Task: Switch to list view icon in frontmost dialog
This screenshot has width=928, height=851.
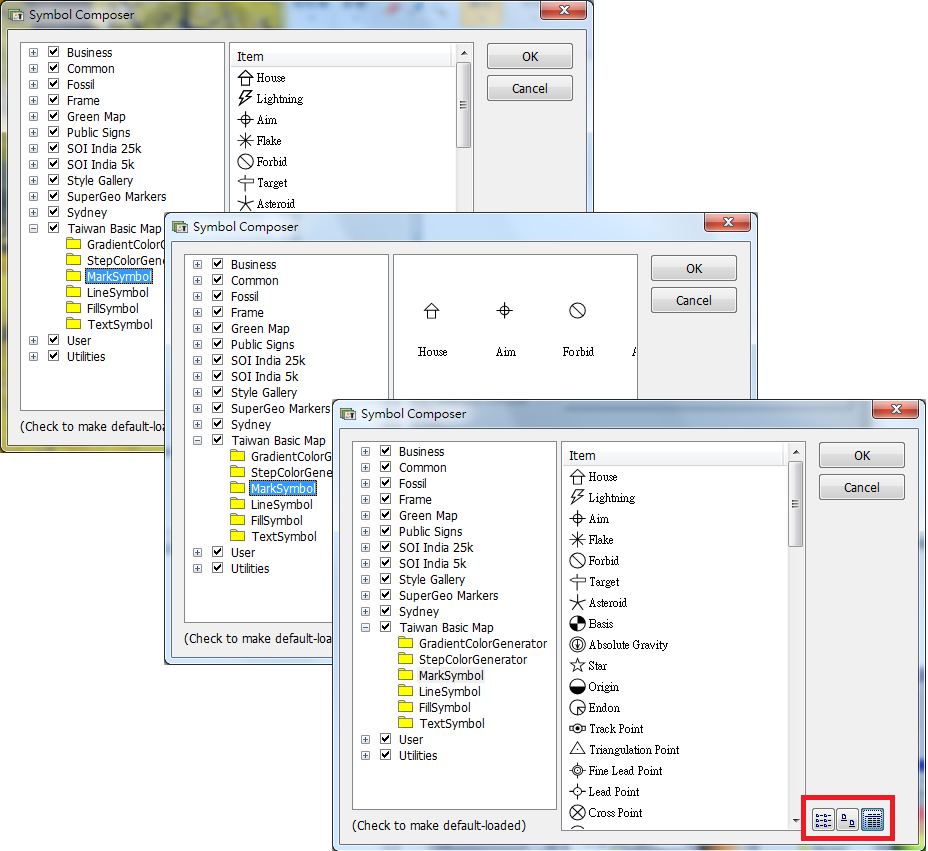Action: [x=823, y=821]
